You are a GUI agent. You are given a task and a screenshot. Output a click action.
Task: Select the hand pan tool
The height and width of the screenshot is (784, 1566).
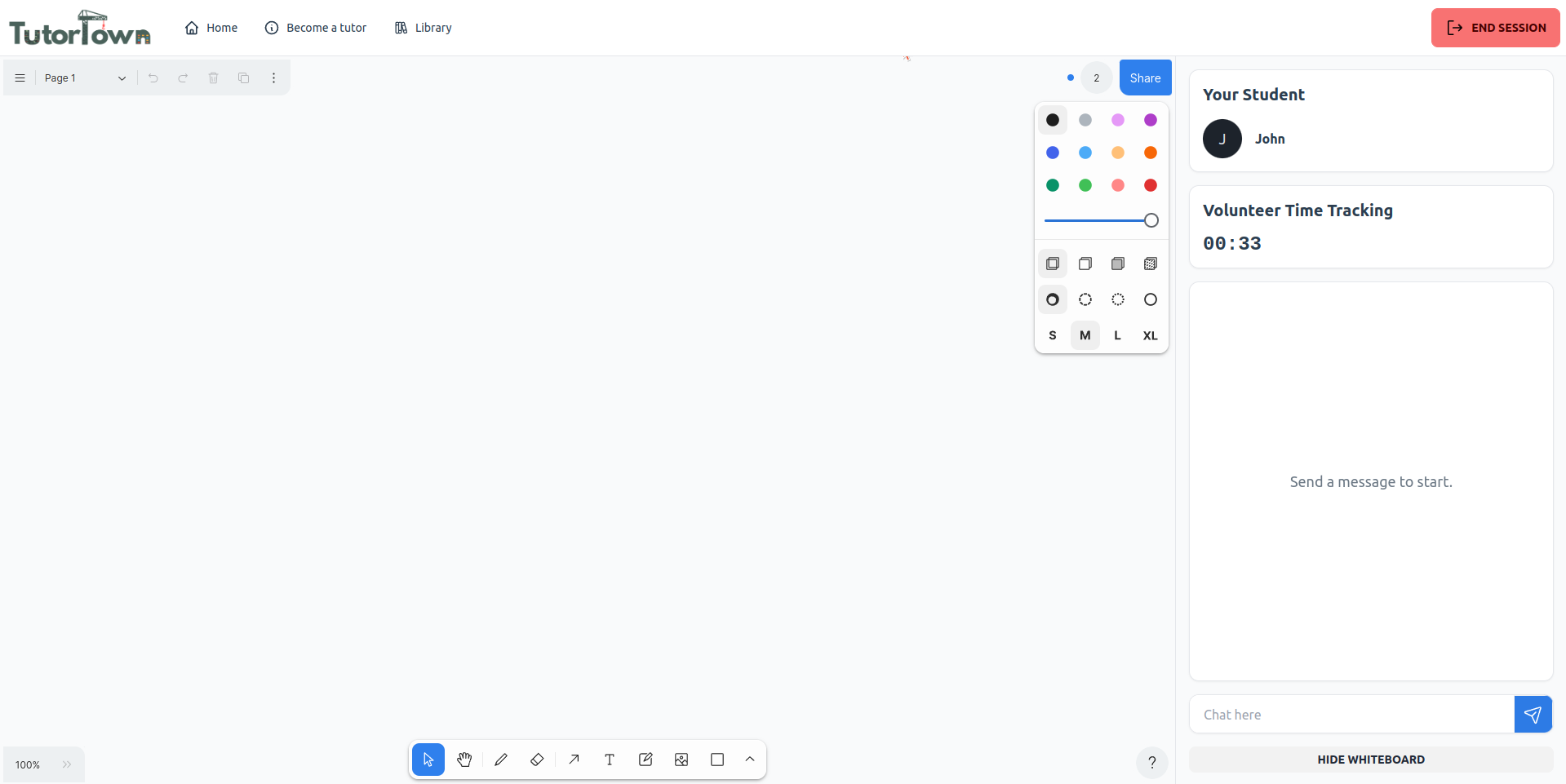tap(464, 760)
